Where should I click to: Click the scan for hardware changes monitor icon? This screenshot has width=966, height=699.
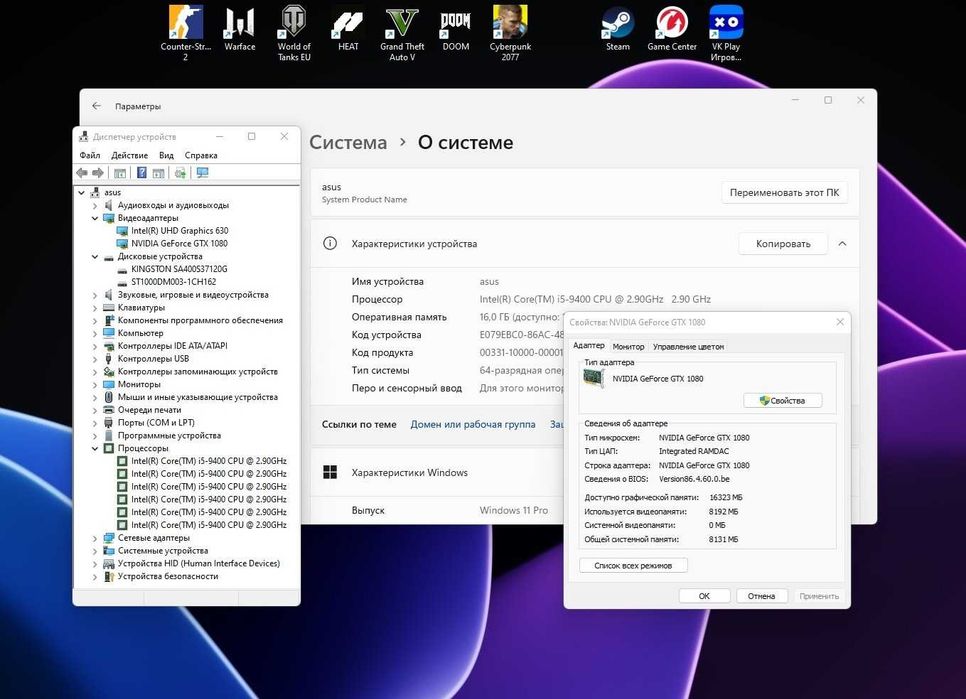[202, 173]
